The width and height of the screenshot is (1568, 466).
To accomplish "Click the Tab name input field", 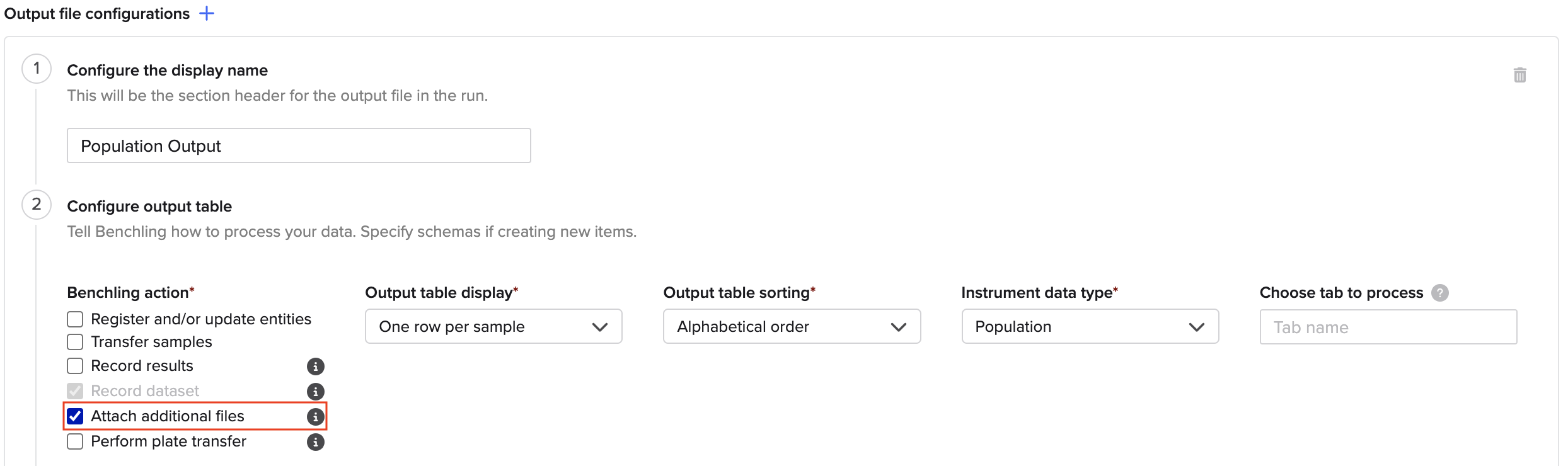I will click(x=1387, y=327).
